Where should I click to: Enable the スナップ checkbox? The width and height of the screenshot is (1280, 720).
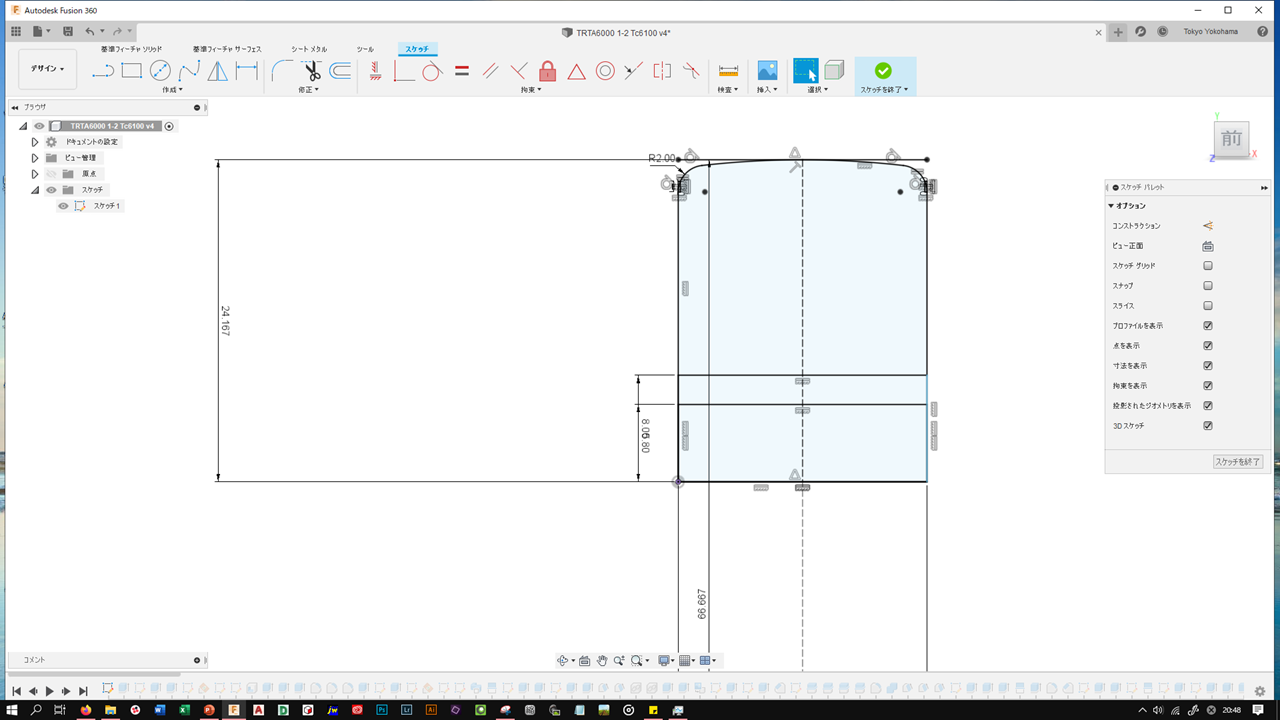(1208, 286)
